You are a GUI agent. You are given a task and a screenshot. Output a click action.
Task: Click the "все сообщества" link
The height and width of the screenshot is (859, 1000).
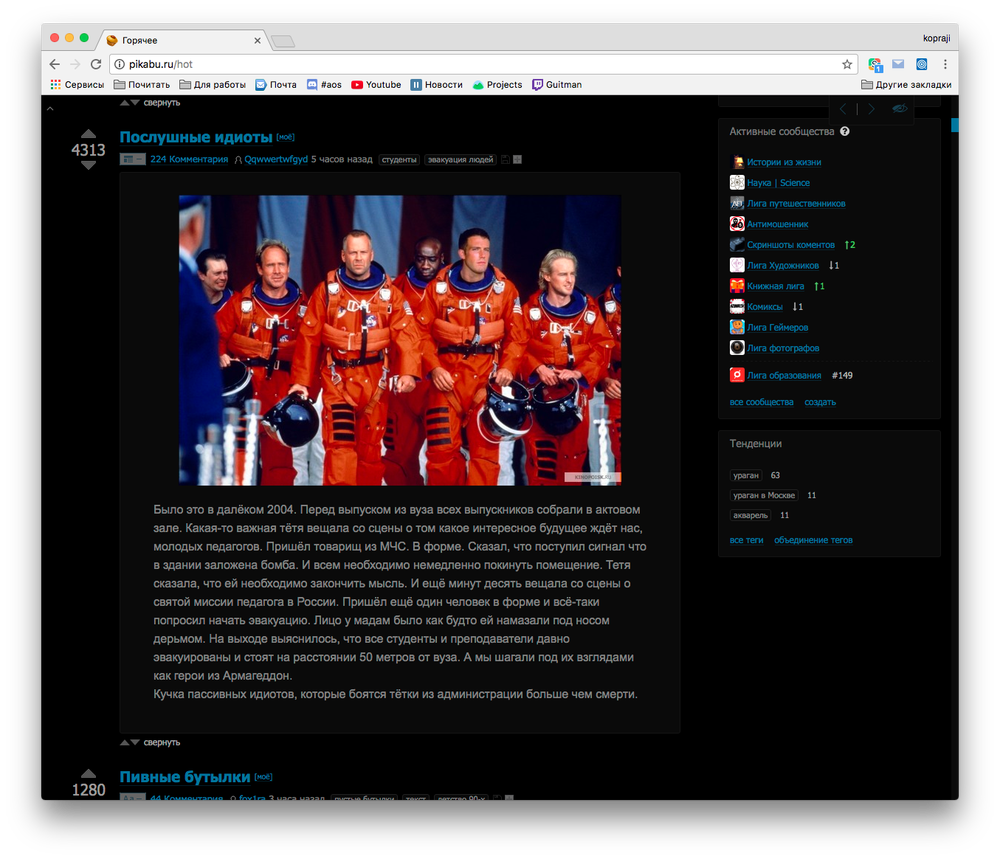click(761, 402)
